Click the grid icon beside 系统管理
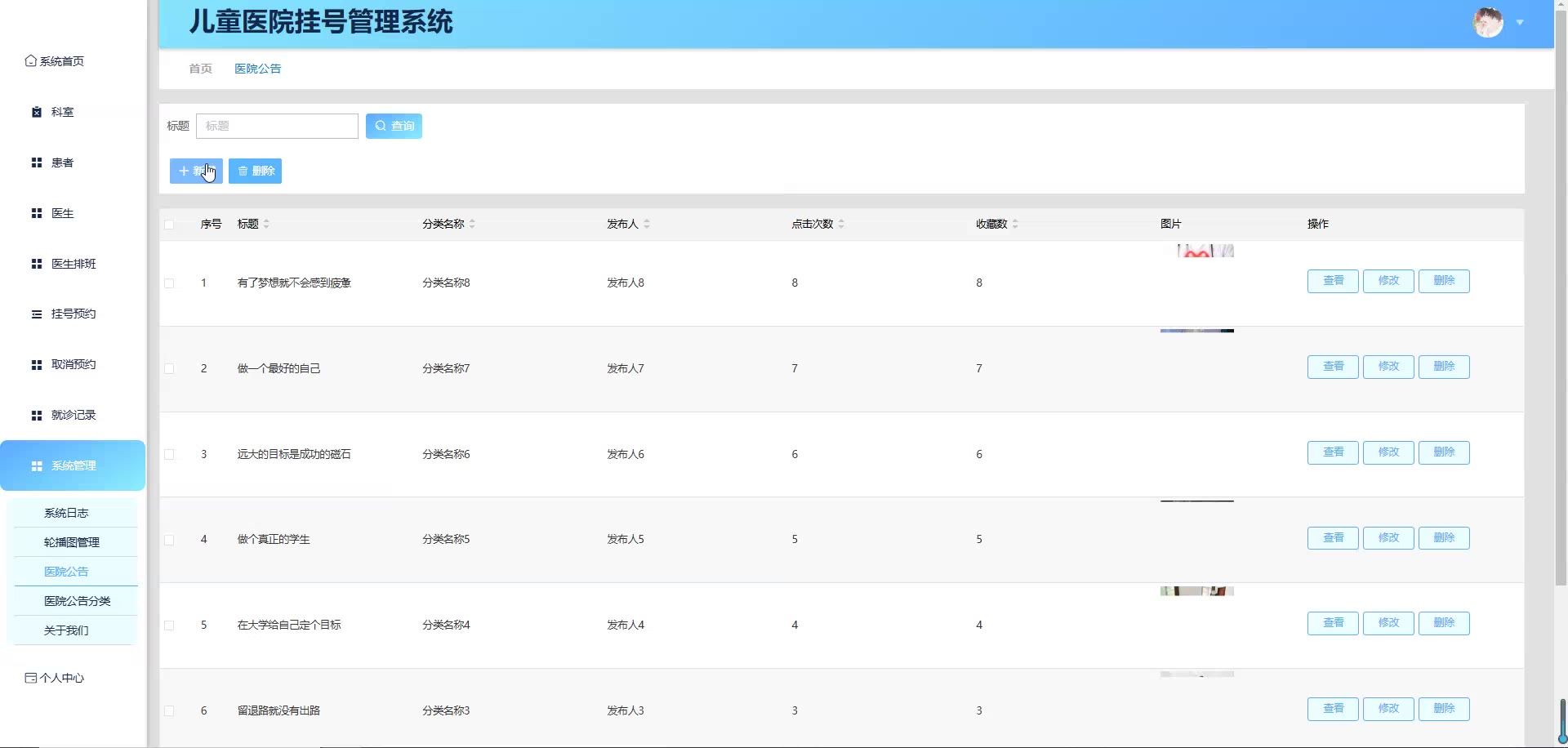 click(x=37, y=466)
